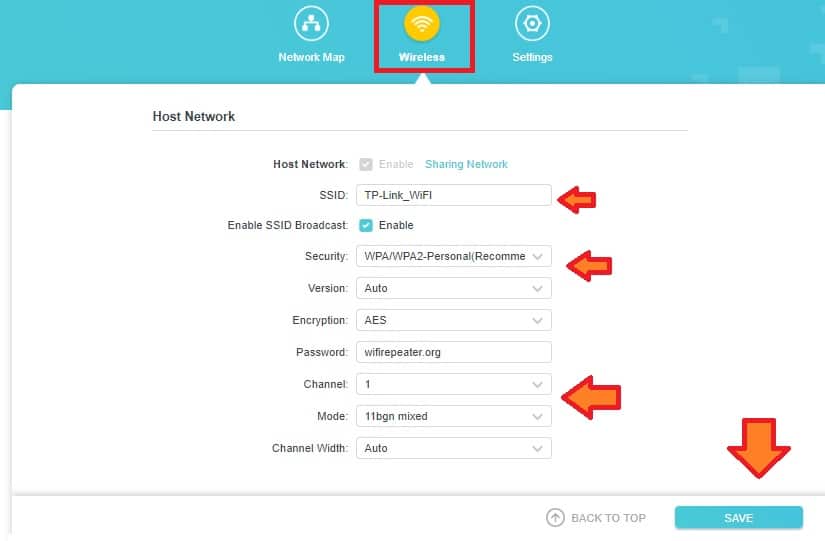Screen dimensions: 825x541
Task: Switch to the Wireless tab label
Action: point(422,57)
